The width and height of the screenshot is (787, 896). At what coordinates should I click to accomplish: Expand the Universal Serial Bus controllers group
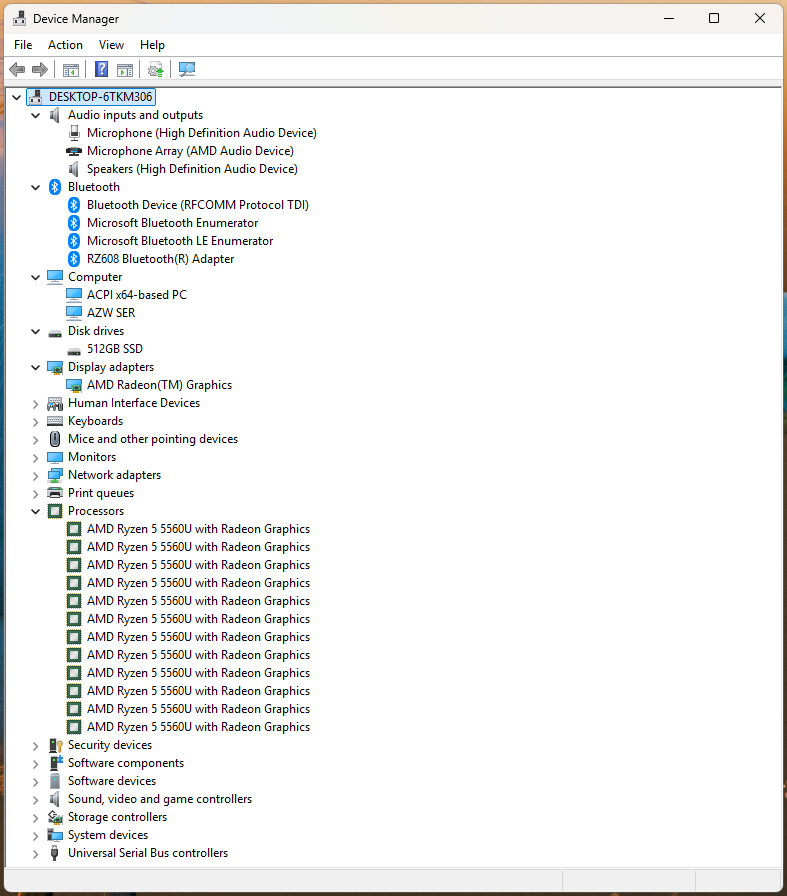coord(35,854)
